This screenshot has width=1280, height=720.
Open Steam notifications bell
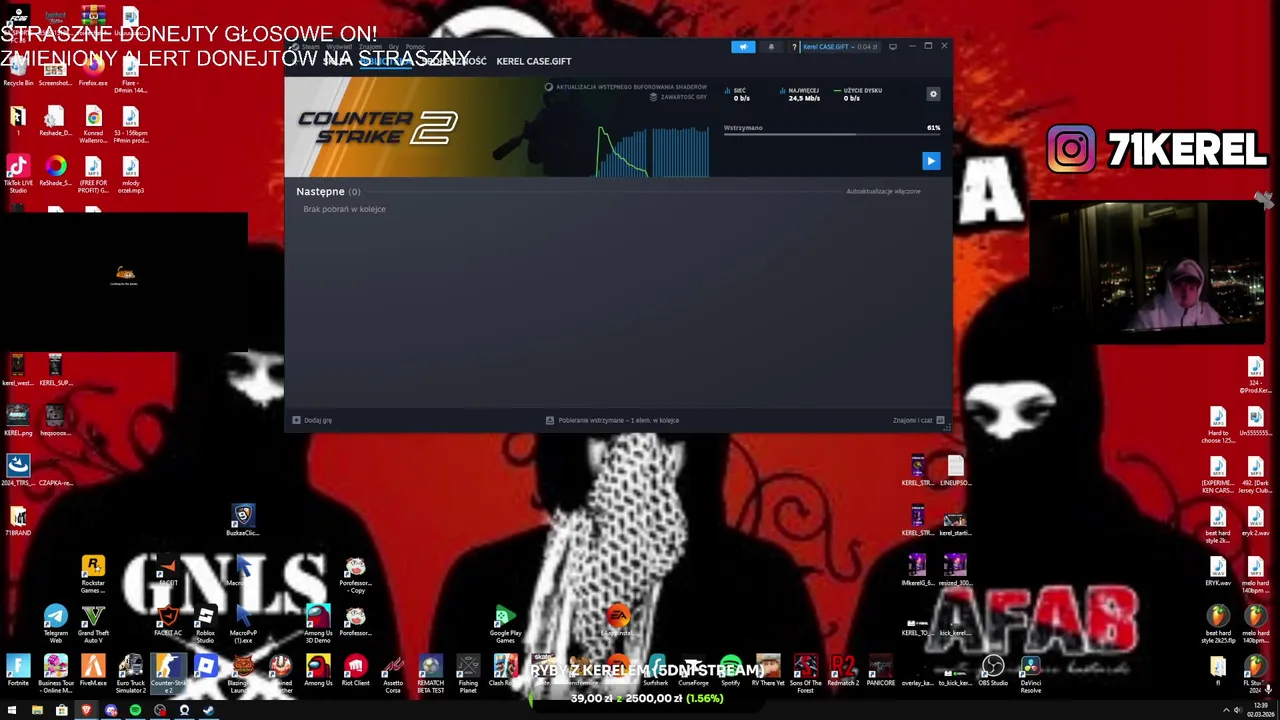[771, 47]
